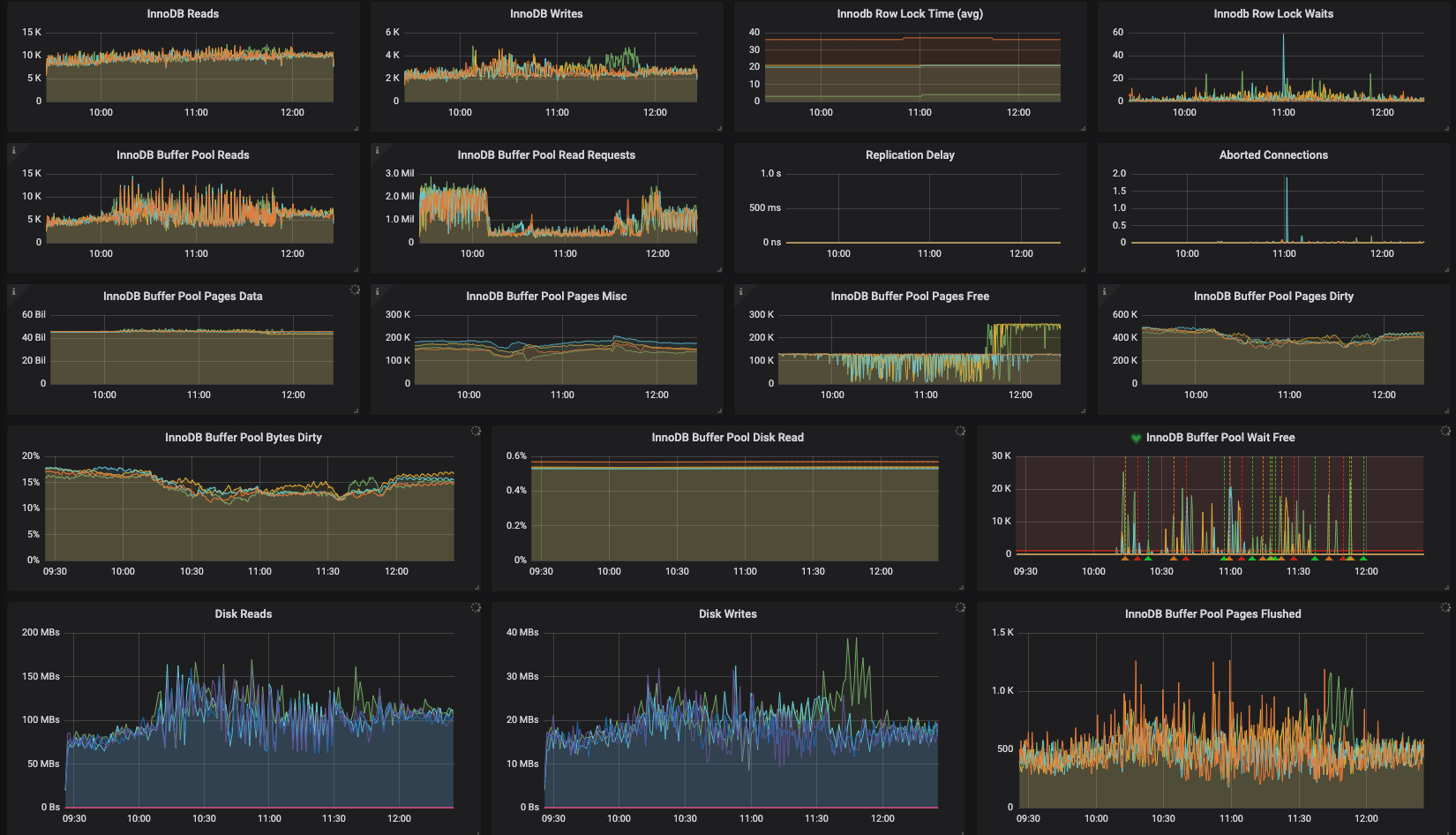Image resolution: width=1456 pixels, height=835 pixels.
Task: Click the 60 Bil label in Pages Data panel
Action: click(x=34, y=314)
